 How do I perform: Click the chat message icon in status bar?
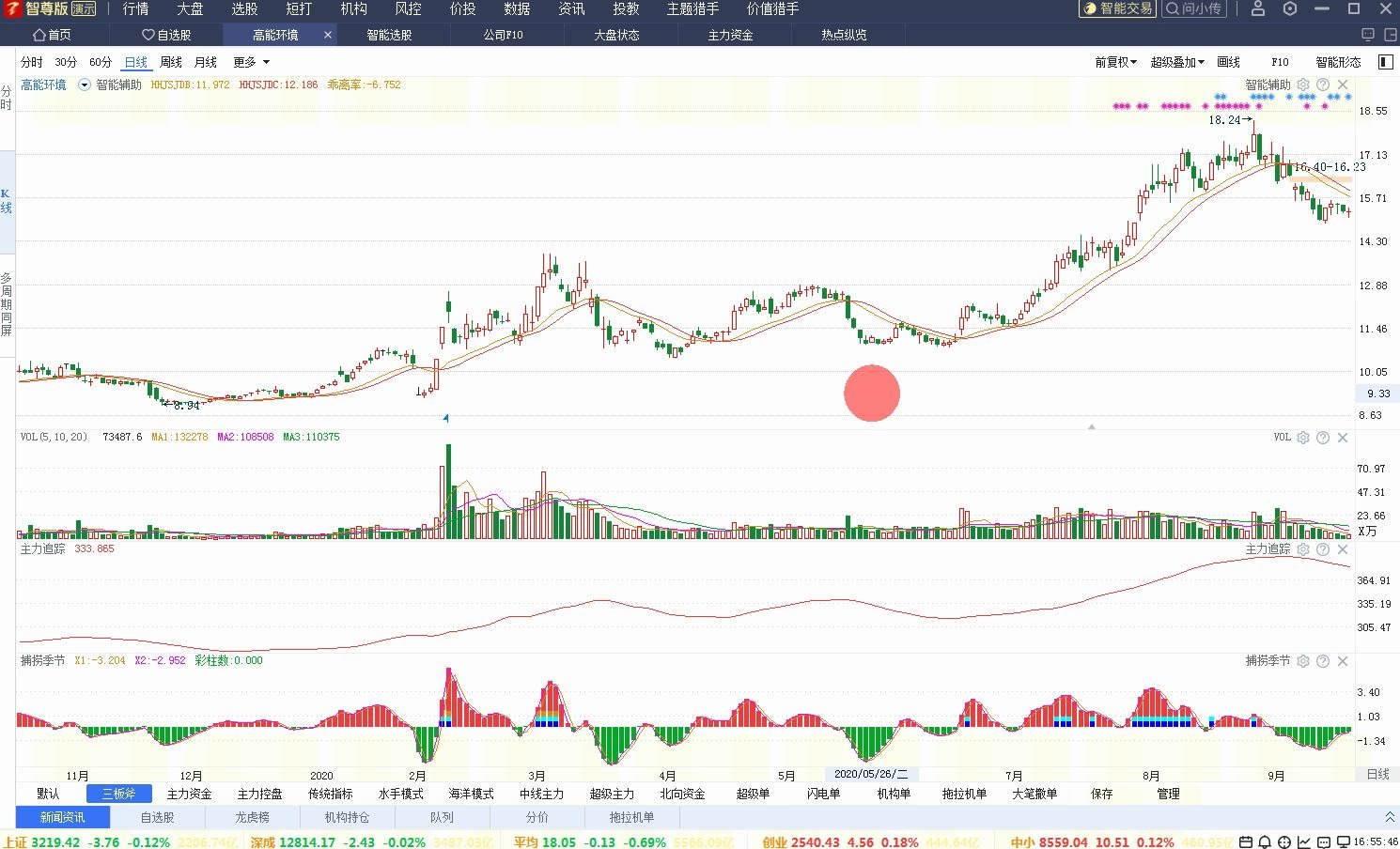coord(1325,841)
